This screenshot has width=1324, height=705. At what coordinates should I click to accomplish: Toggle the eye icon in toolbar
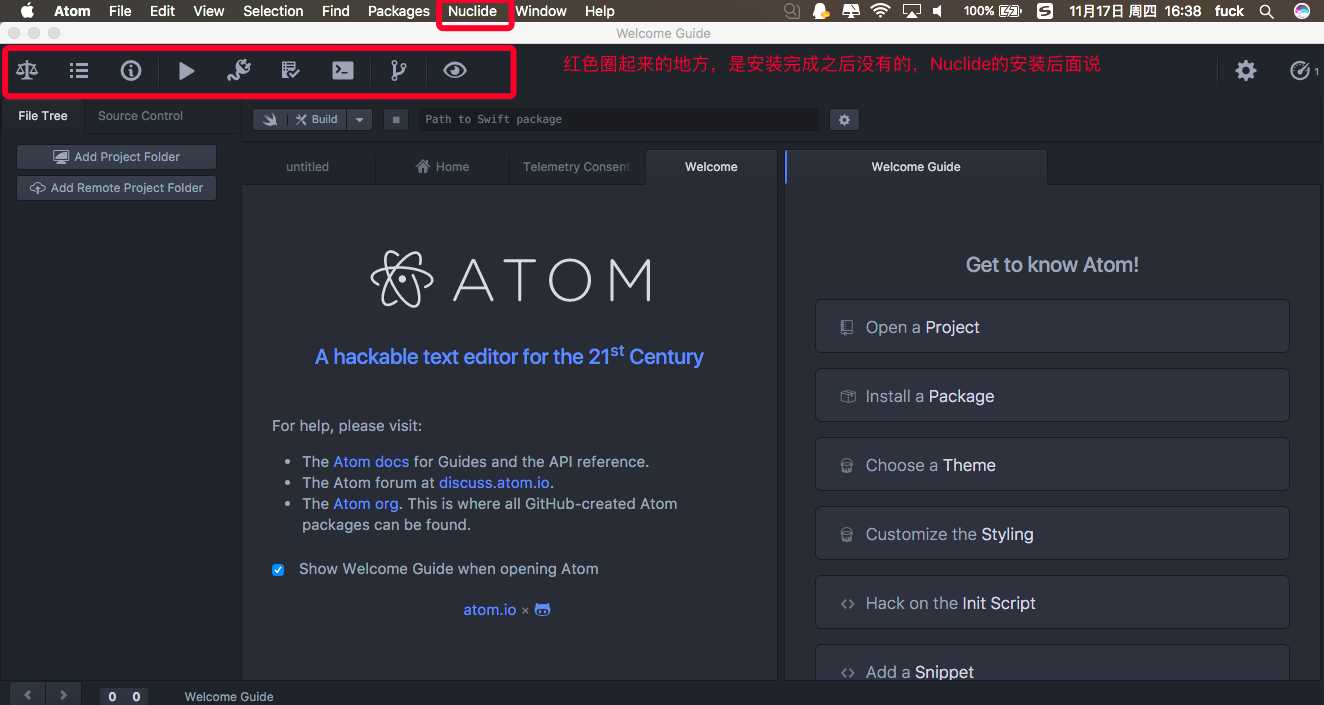coord(455,71)
